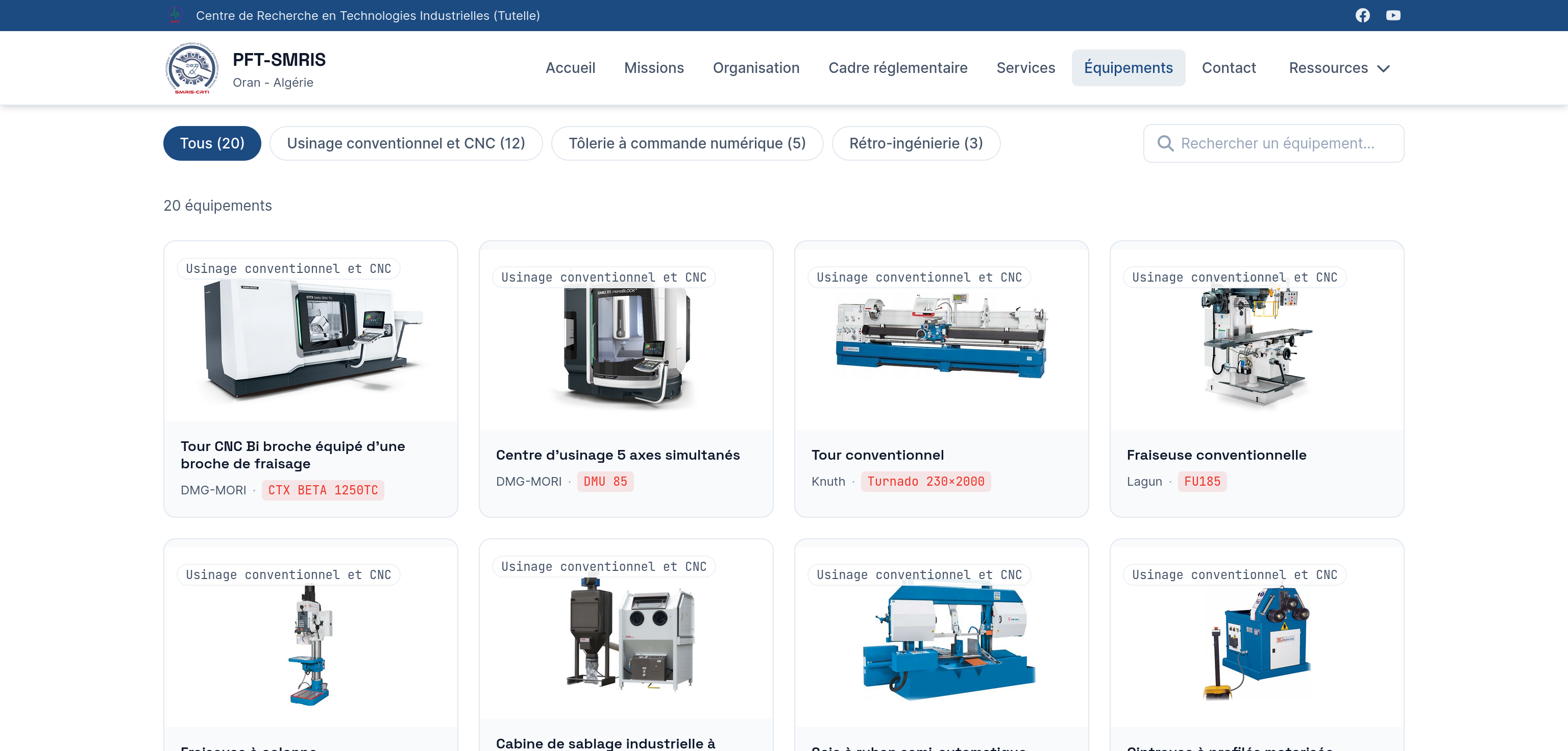
Task: Go to the Accueil menu item
Action: coord(570,68)
